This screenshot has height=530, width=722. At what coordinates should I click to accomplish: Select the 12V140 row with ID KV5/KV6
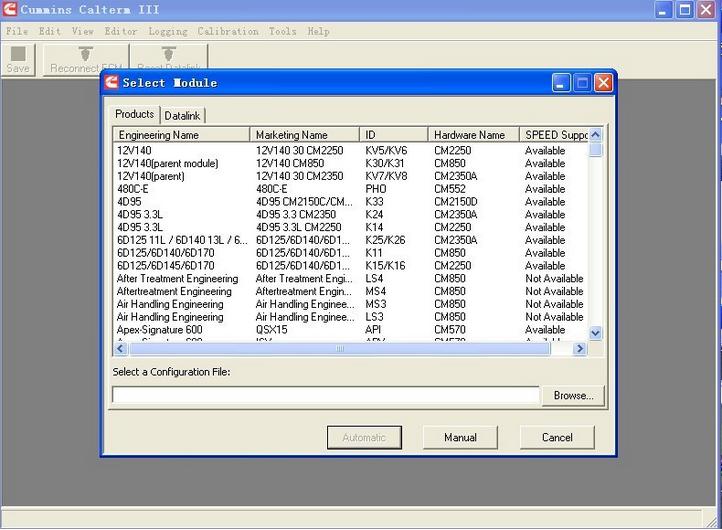pyautogui.click(x=350, y=151)
